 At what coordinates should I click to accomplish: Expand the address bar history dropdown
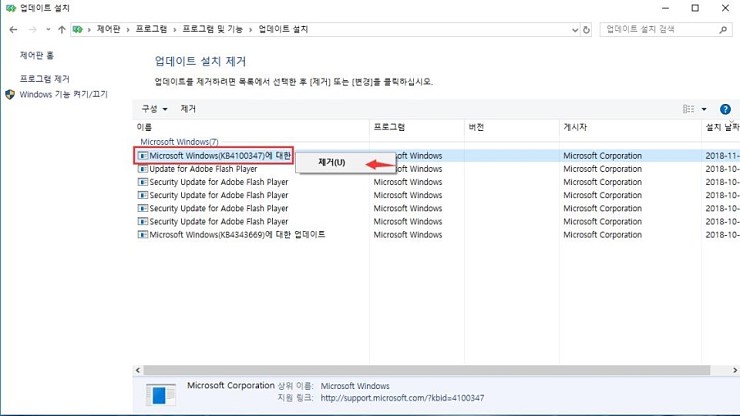574,30
